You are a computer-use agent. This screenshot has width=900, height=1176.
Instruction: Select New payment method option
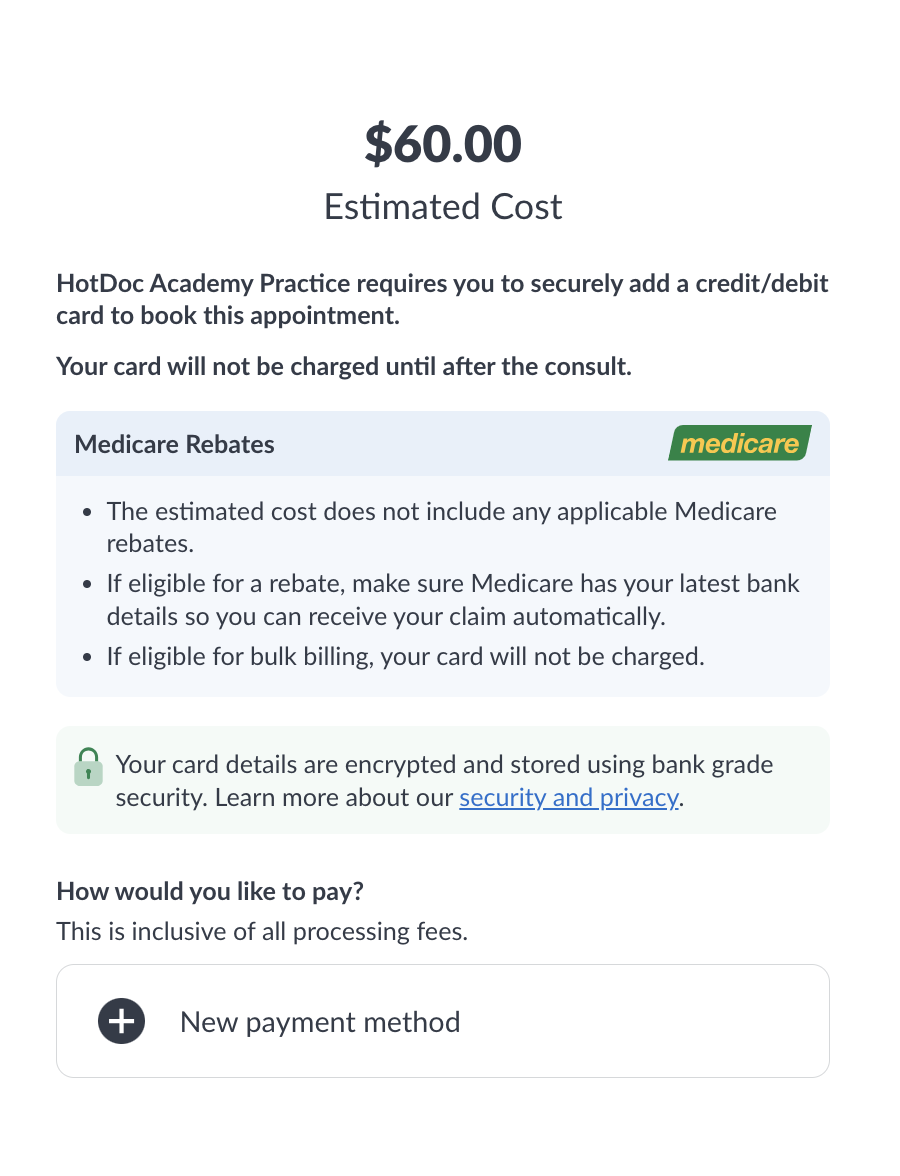coord(320,1022)
